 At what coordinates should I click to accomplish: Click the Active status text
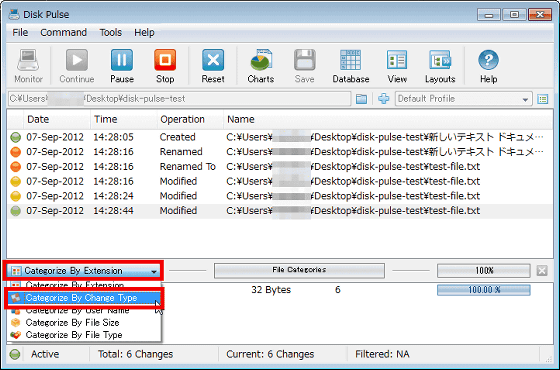coord(45,354)
